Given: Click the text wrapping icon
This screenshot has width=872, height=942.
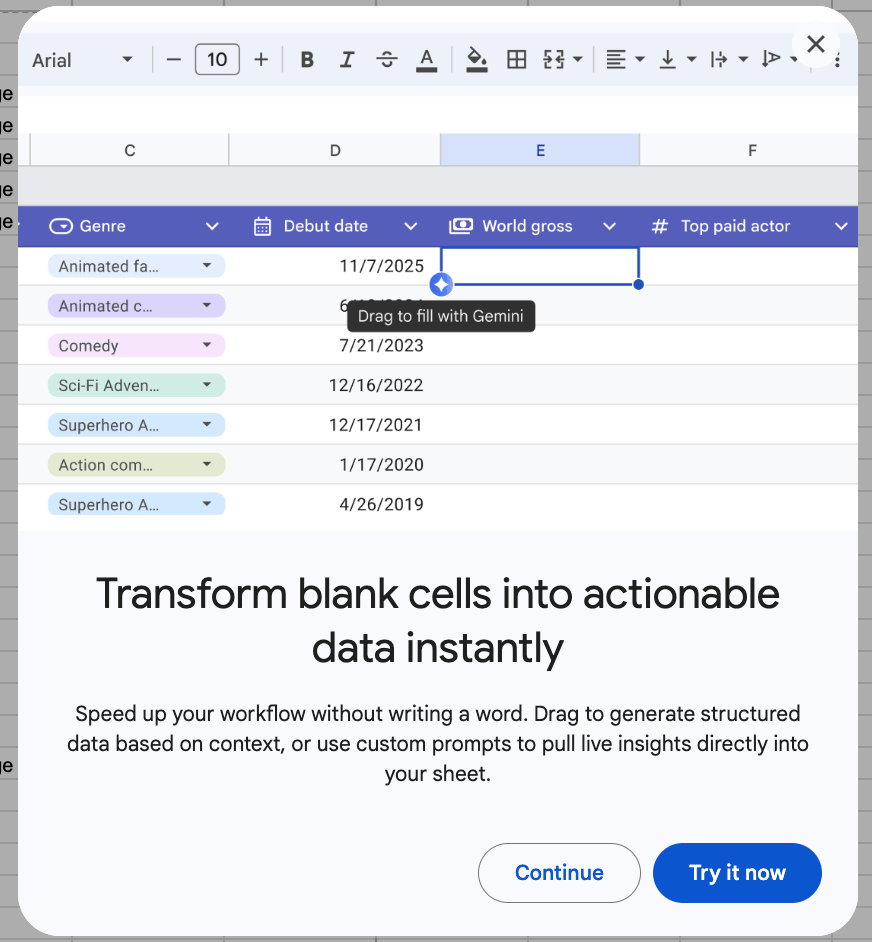Looking at the screenshot, I should point(719,59).
